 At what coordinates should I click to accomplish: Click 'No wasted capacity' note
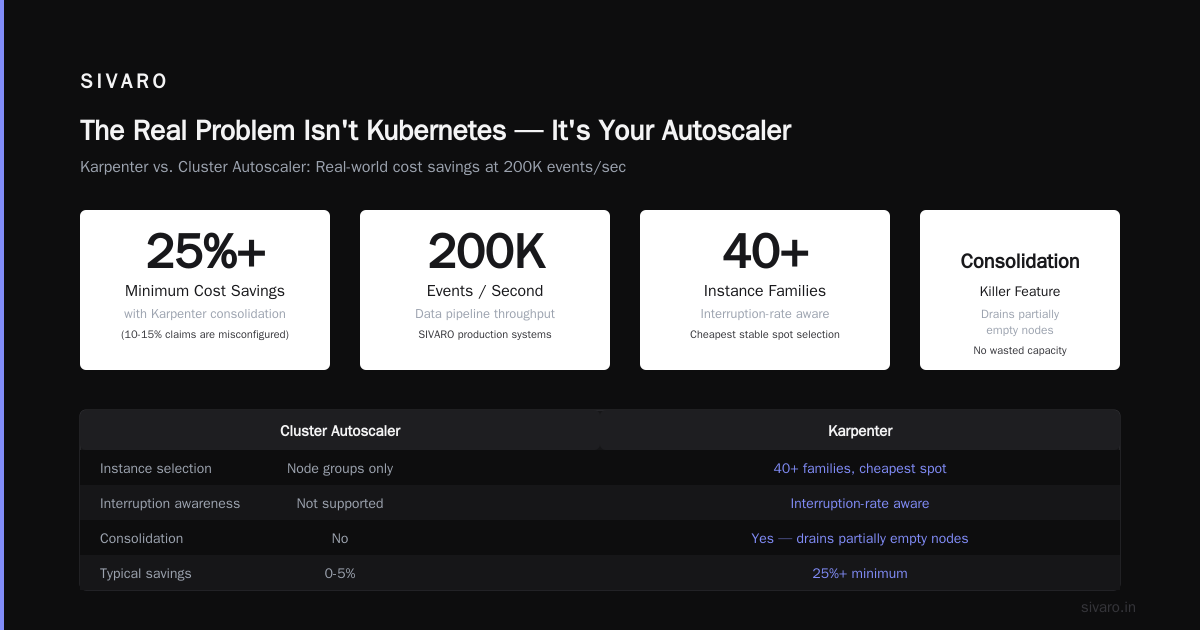click(x=1020, y=351)
